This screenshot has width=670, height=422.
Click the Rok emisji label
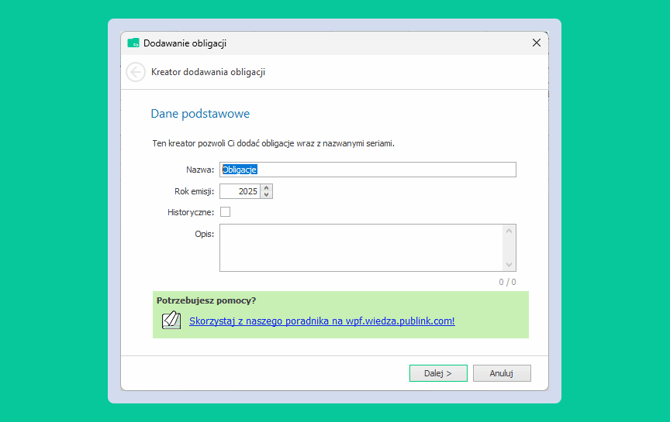pos(194,191)
